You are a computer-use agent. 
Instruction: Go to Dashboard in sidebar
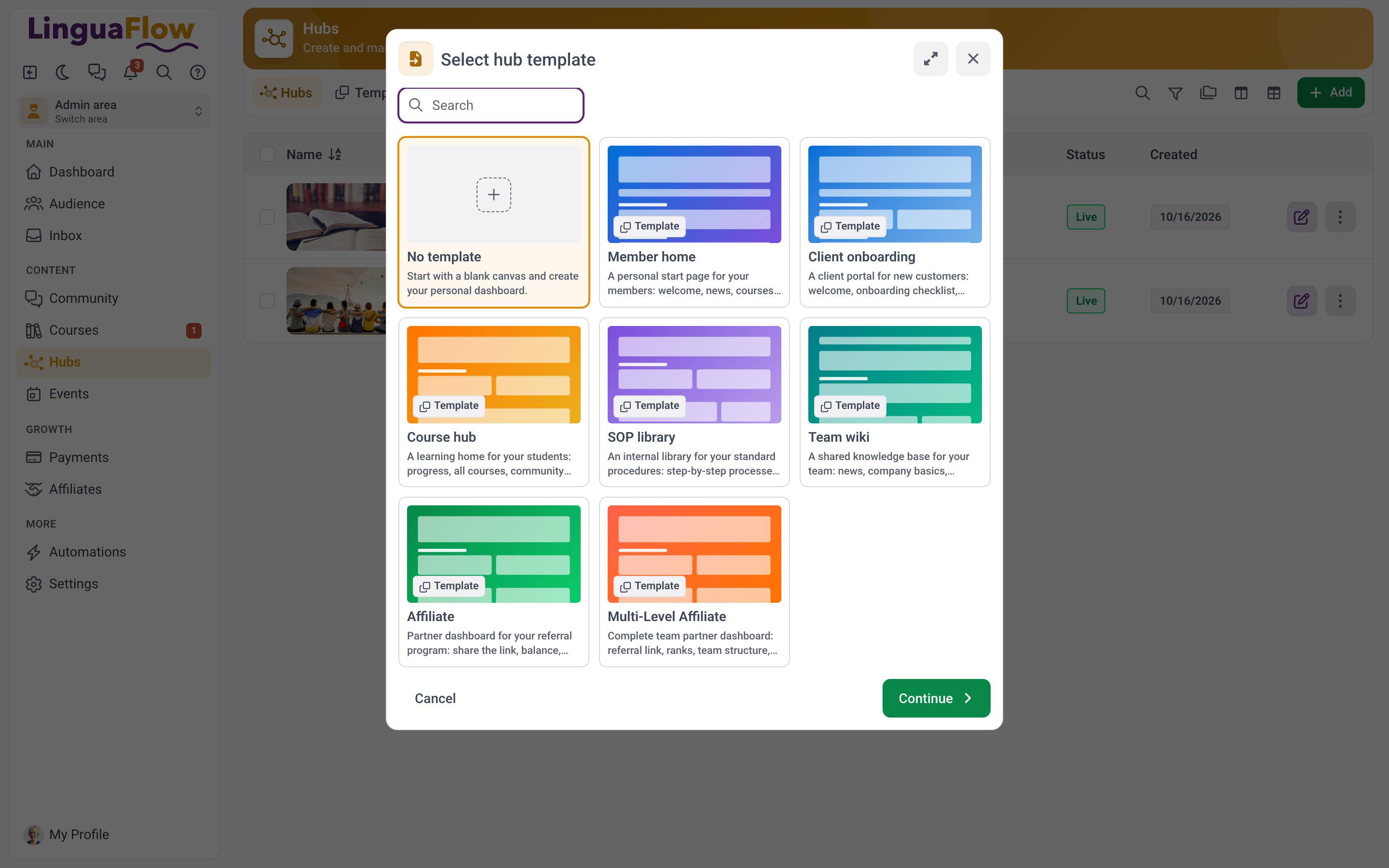114,172
